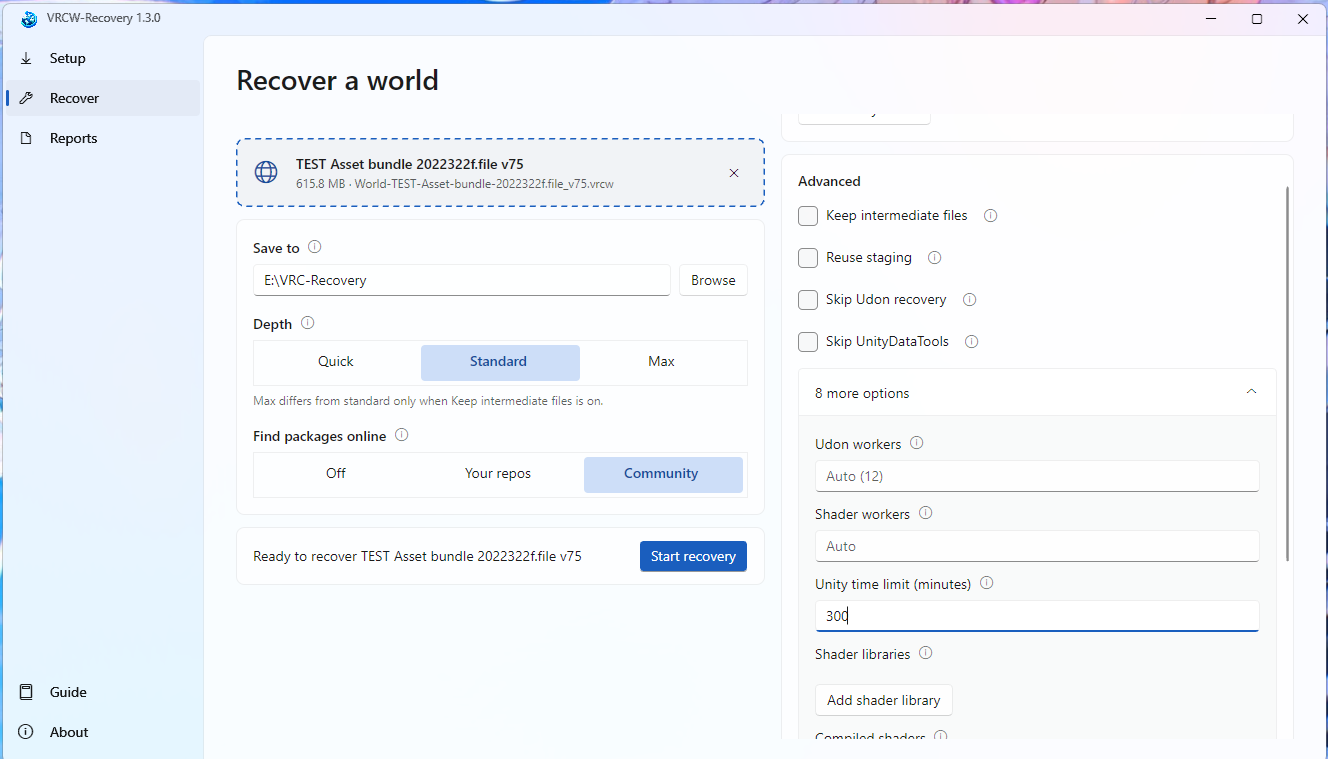The image size is (1328, 759).
Task: Show info for Skip UnityDataTools
Action: pyautogui.click(x=971, y=341)
